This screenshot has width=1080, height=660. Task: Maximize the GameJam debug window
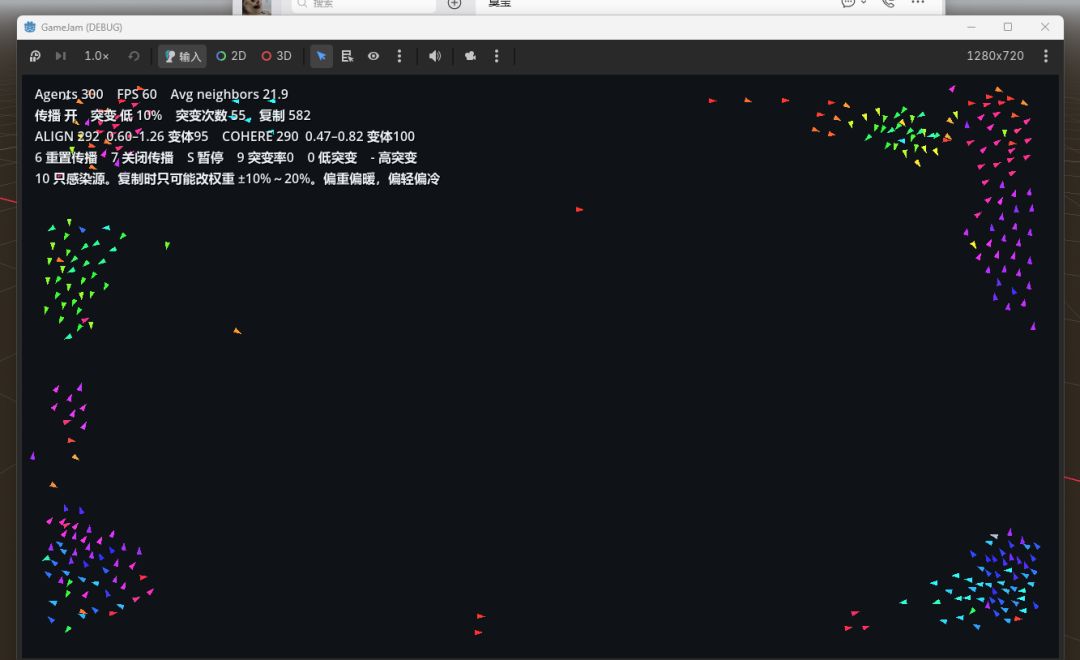point(1008,27)
